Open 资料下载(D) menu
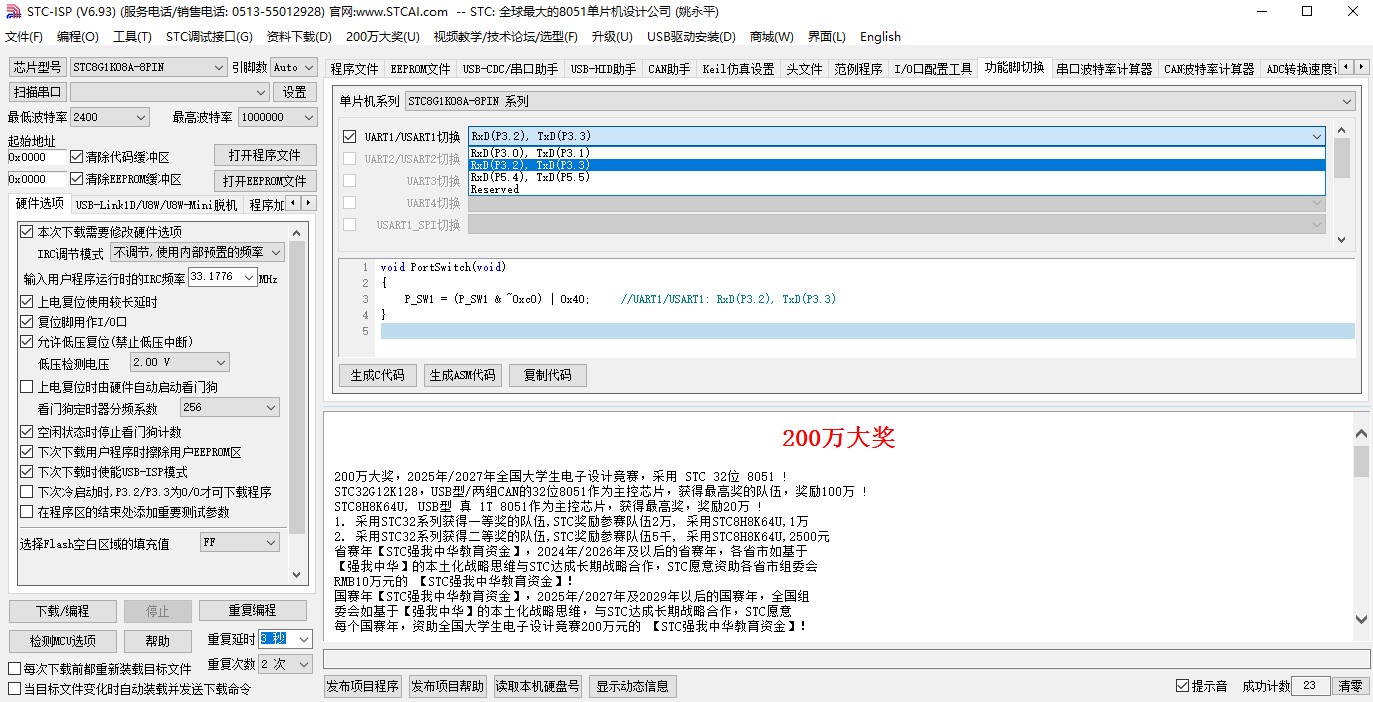 (299, 37)
